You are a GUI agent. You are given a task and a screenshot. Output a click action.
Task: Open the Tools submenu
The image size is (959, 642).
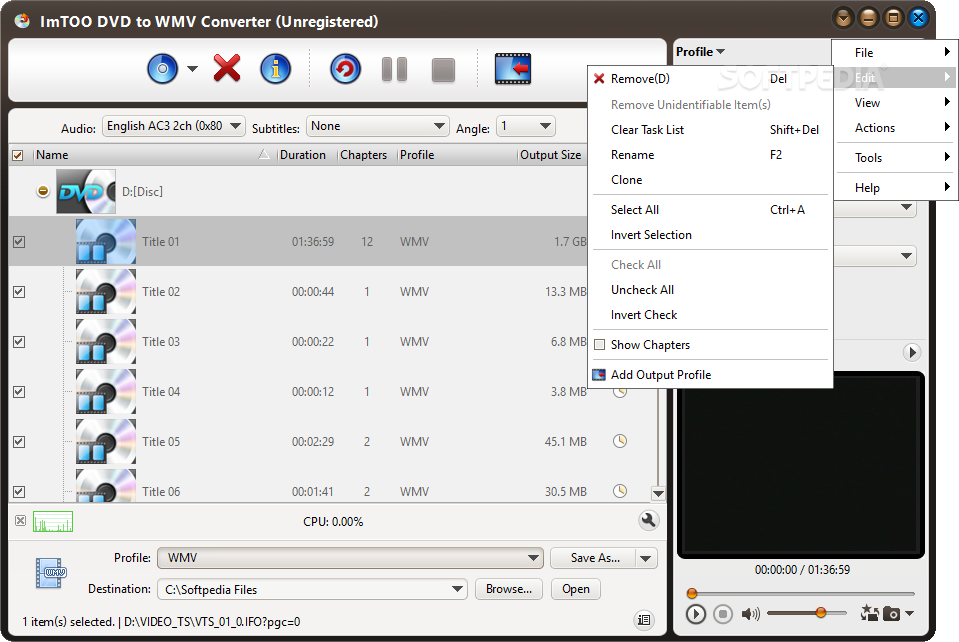click(895, 158)
